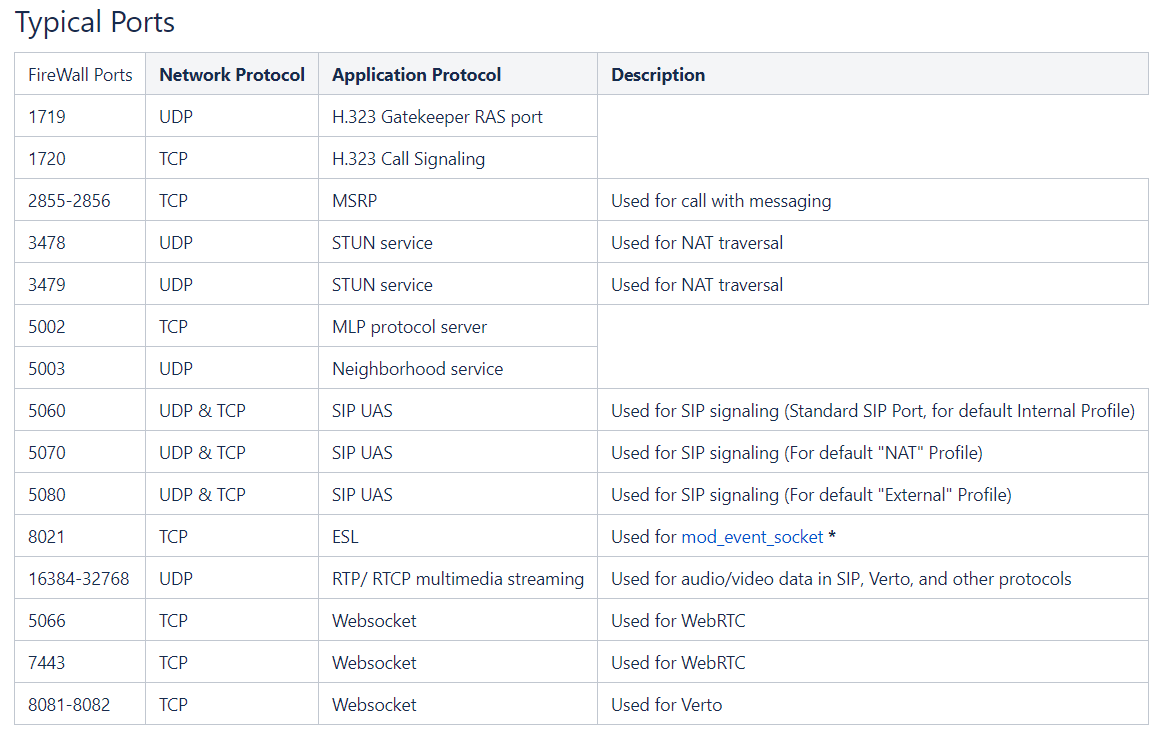The width and height of the screenshot is (1162, 739).
Task: Click H.323 Call Signaling cell
Action: 458,159
